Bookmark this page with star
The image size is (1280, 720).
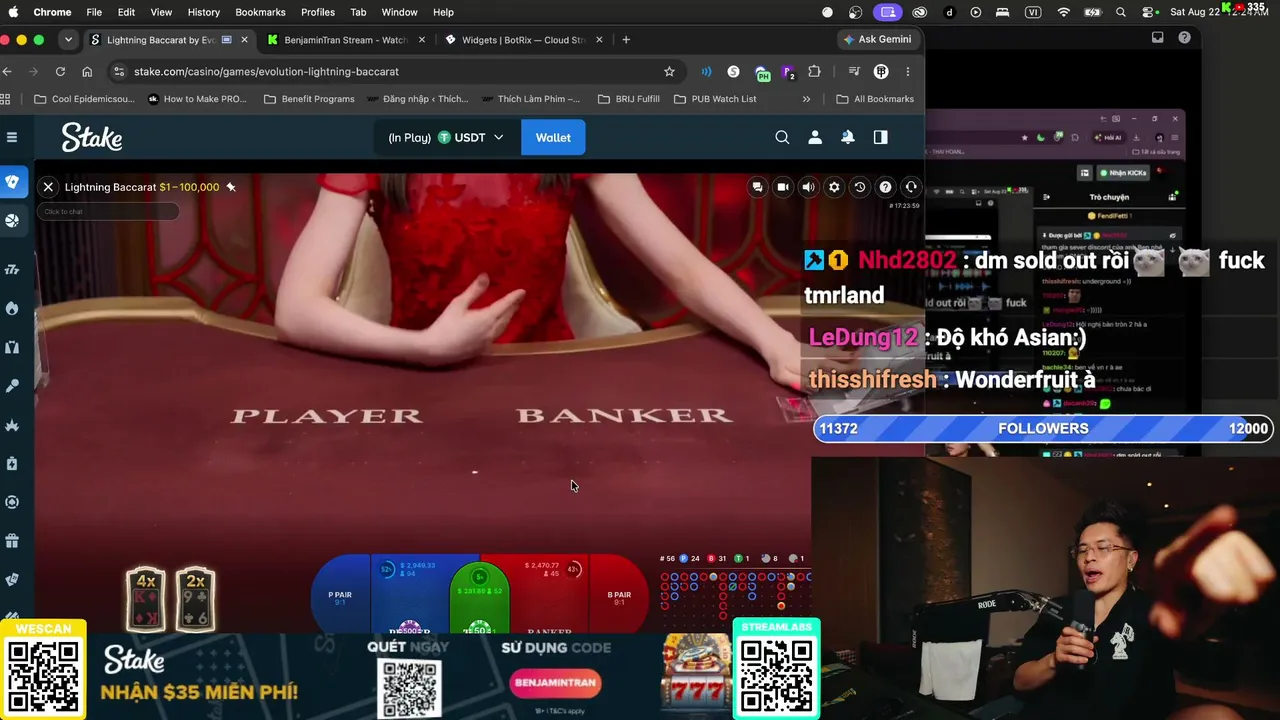(x=669, y=72)
